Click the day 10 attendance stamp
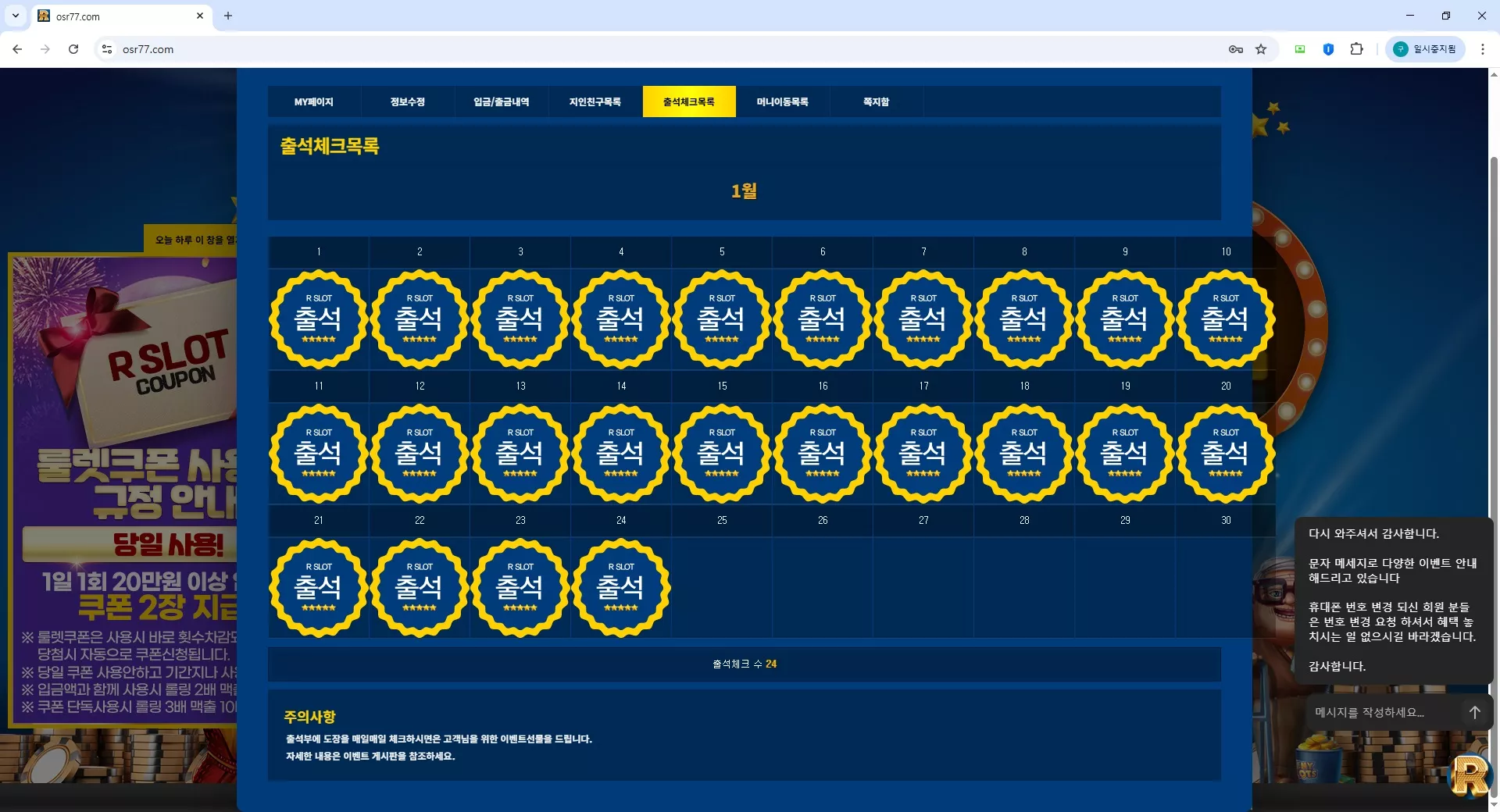 coord(1226,319)
